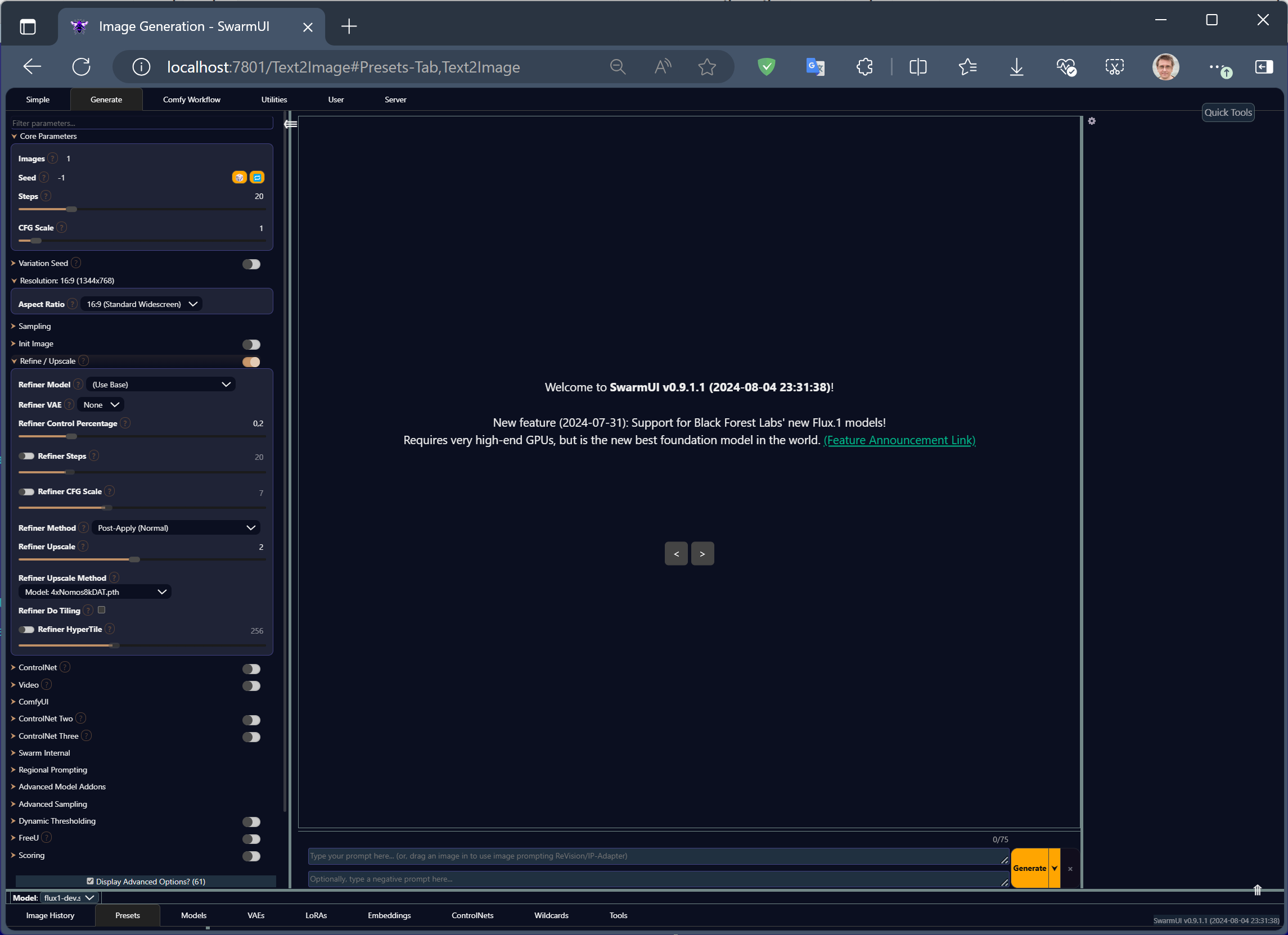This screenshot has width=1288, height=935.
Task: Open the Refiner Method dropdown
Action: pos(175,528)
